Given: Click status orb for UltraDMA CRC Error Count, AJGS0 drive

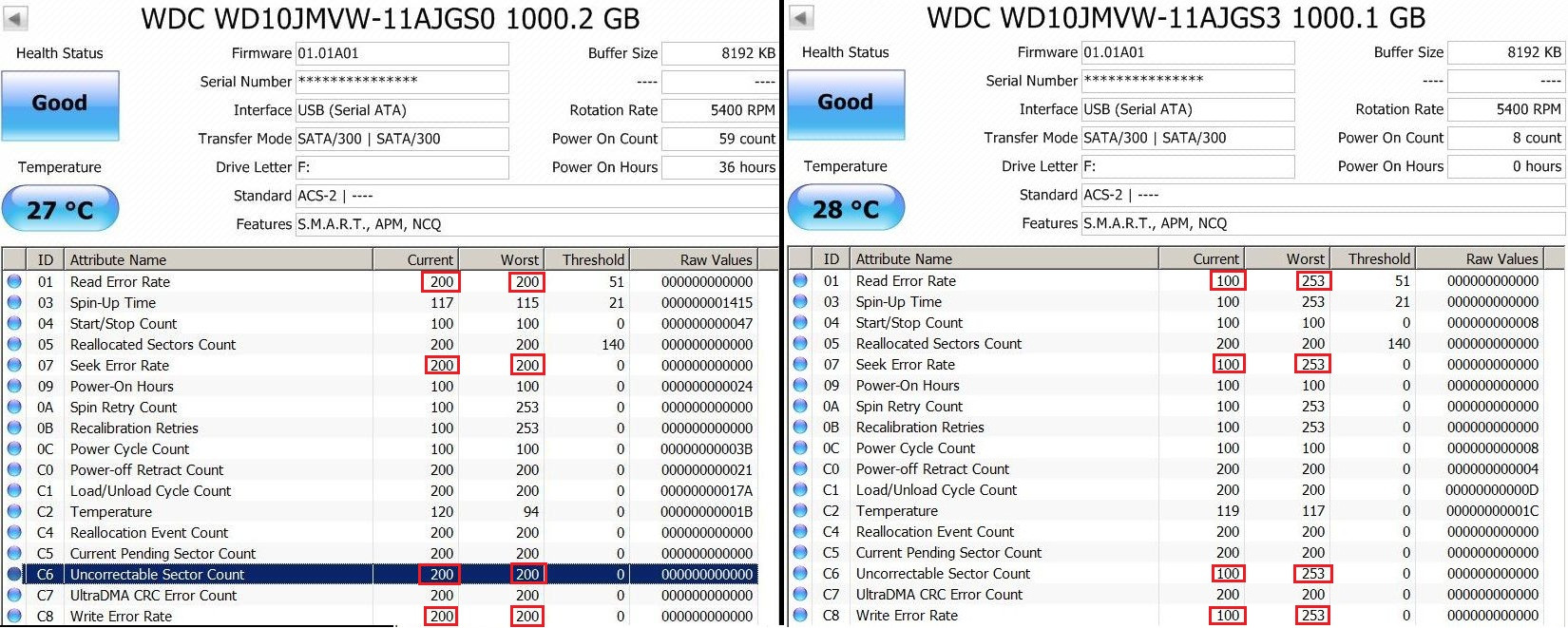Looking at the screenshot, I should pos(14,595).
